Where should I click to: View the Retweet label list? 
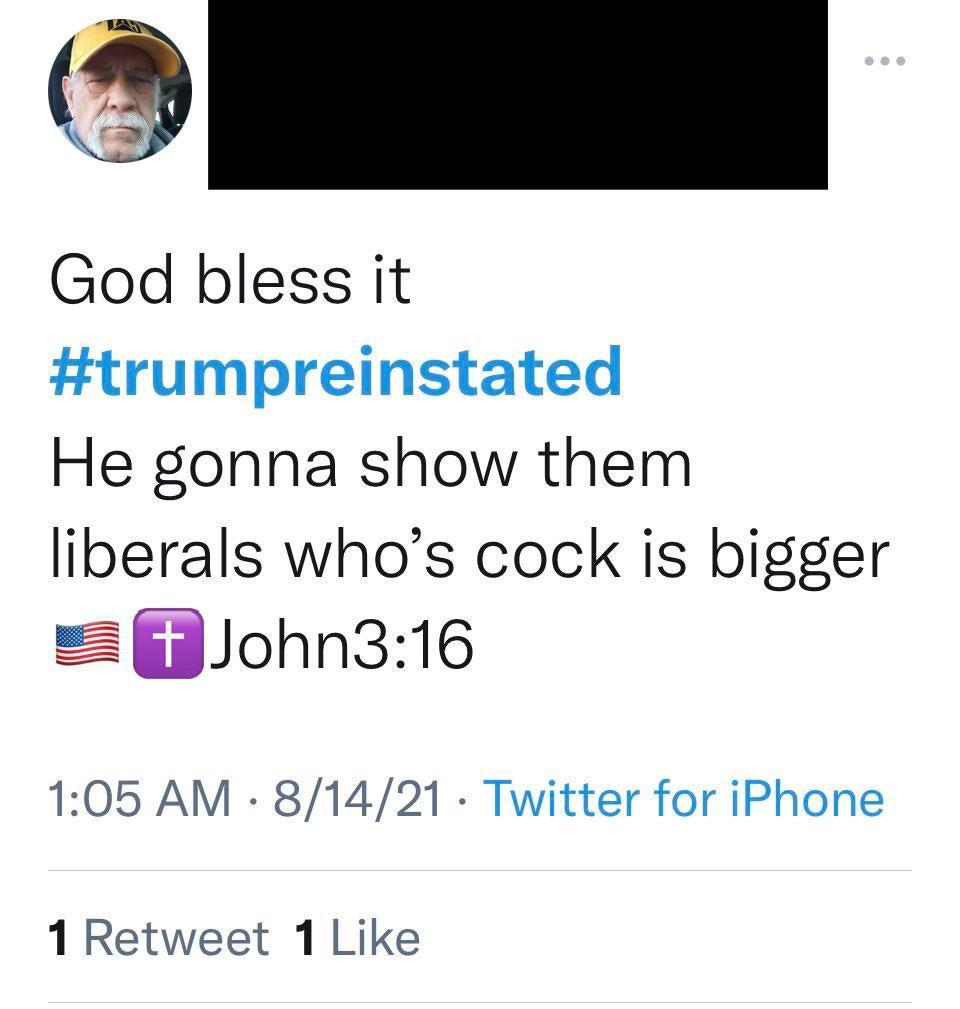pos(176,938)
